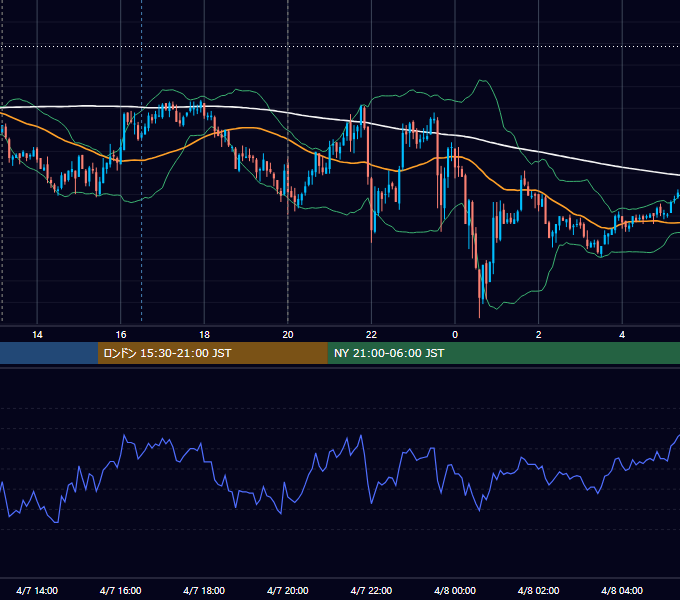Screen dimensions: 680x600
Task: Click the '4/7 18:00' time label
Action: pyautogui.click(x=204, y=591)
